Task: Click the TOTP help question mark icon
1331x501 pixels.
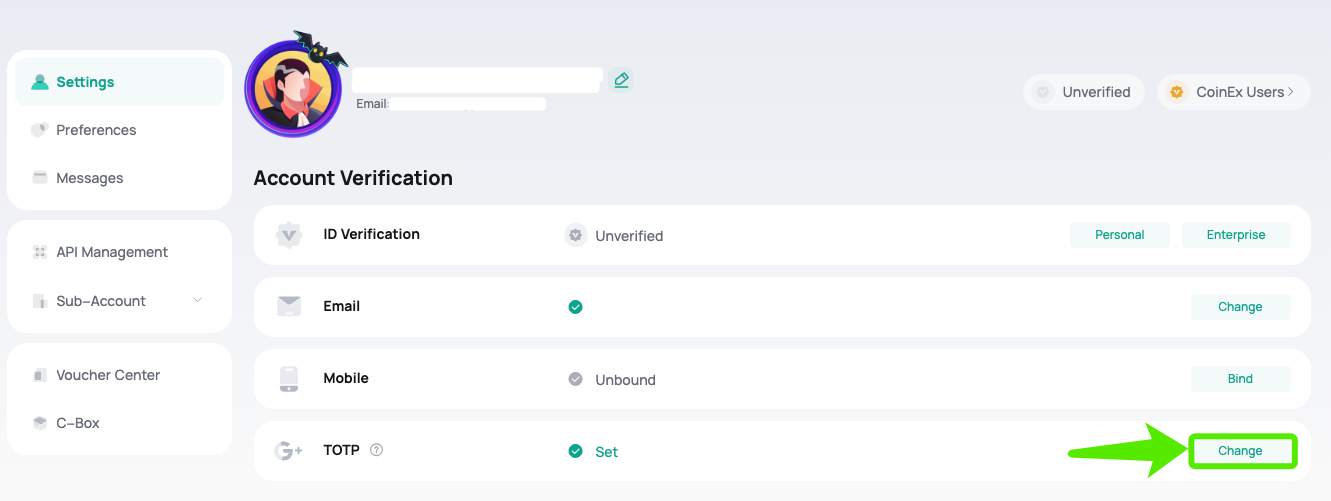Action: [x=377, y=450]
